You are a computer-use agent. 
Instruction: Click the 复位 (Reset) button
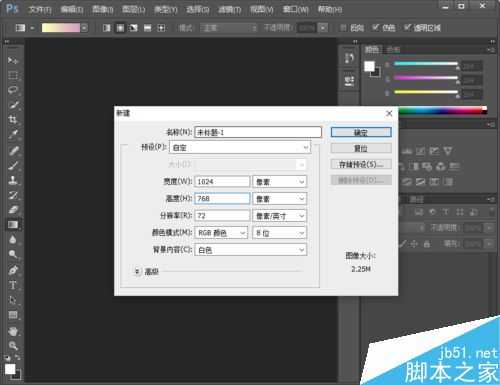(x=361, y=148)
